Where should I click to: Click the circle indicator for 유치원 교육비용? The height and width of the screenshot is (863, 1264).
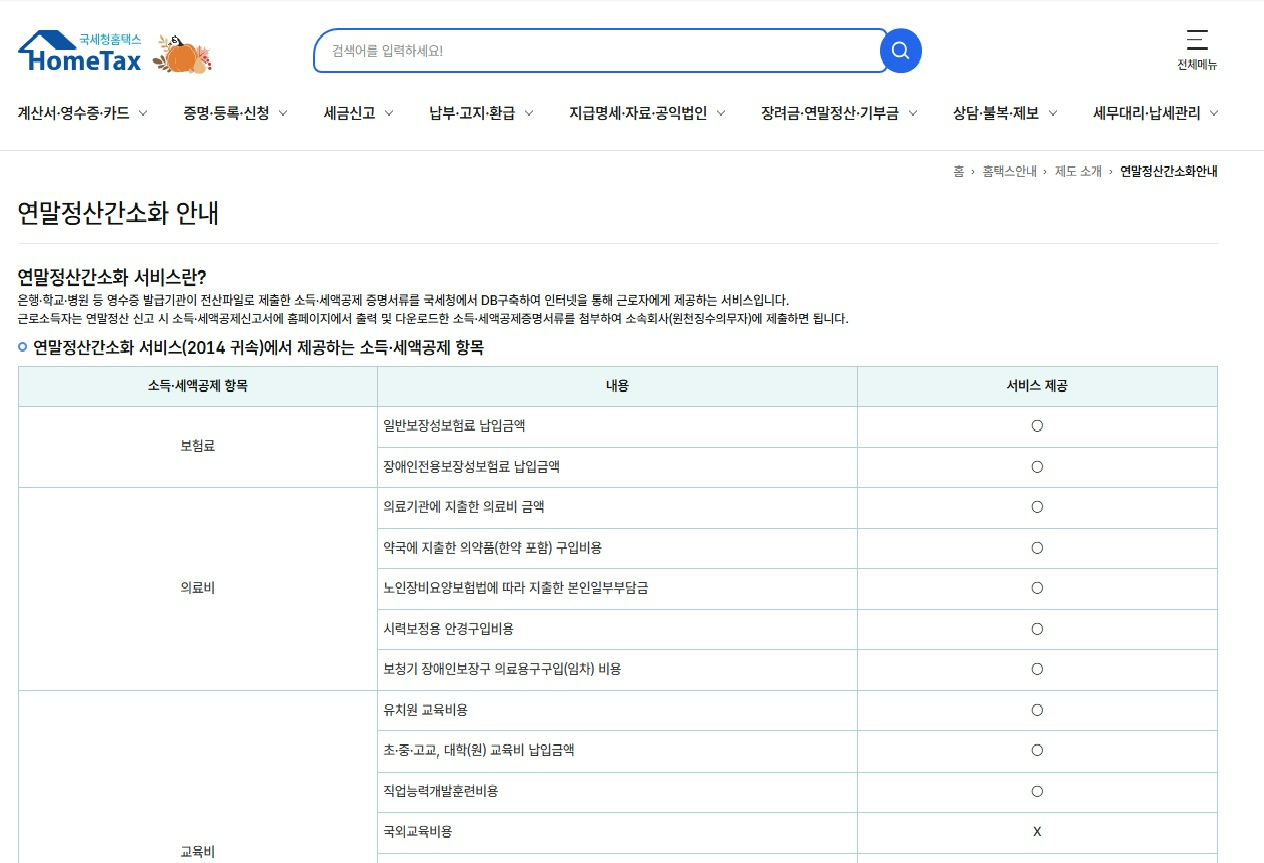tap(1037, 710)
